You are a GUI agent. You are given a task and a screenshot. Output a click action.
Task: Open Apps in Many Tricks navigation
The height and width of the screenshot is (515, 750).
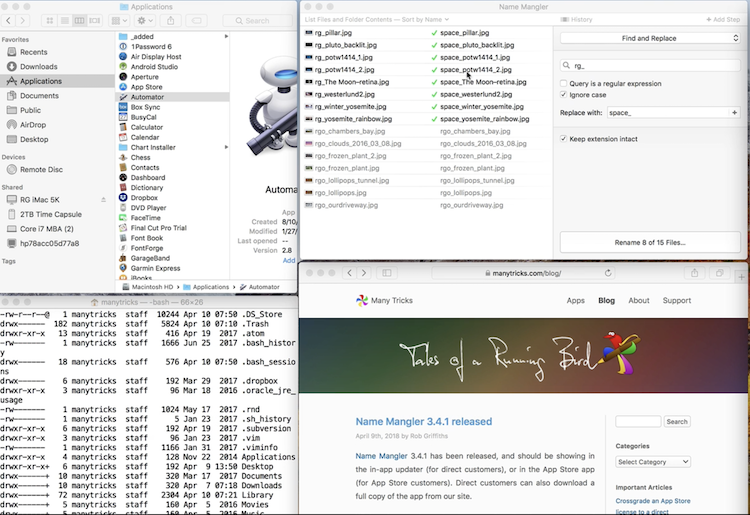point(575,300)
